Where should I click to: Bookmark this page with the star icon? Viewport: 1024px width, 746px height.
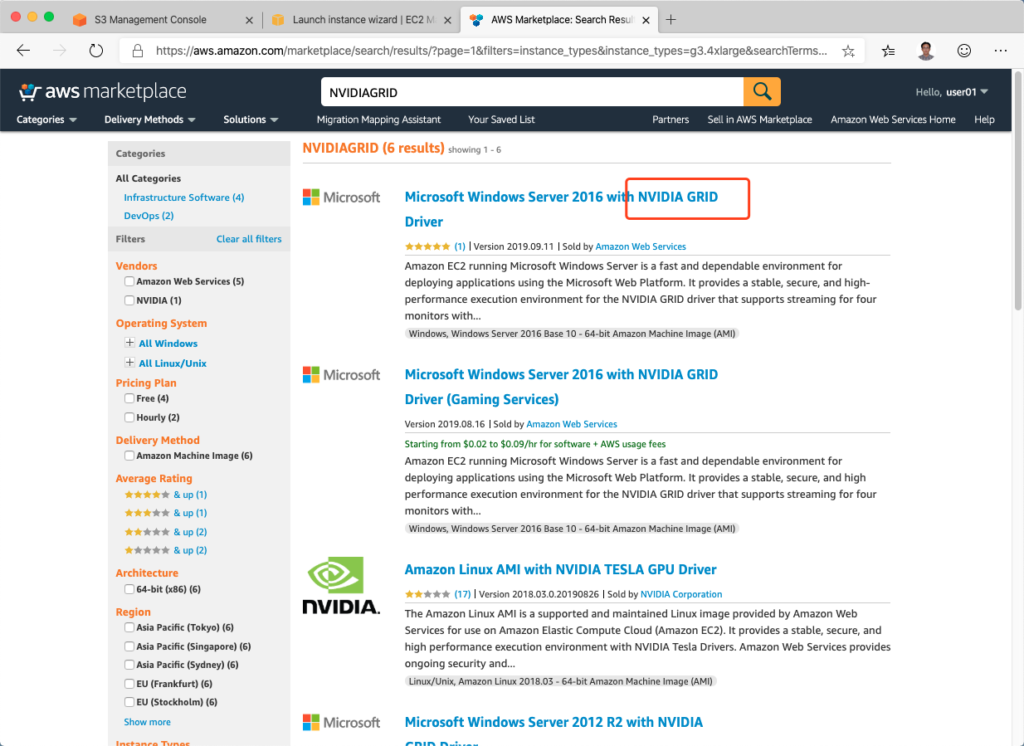848,51
